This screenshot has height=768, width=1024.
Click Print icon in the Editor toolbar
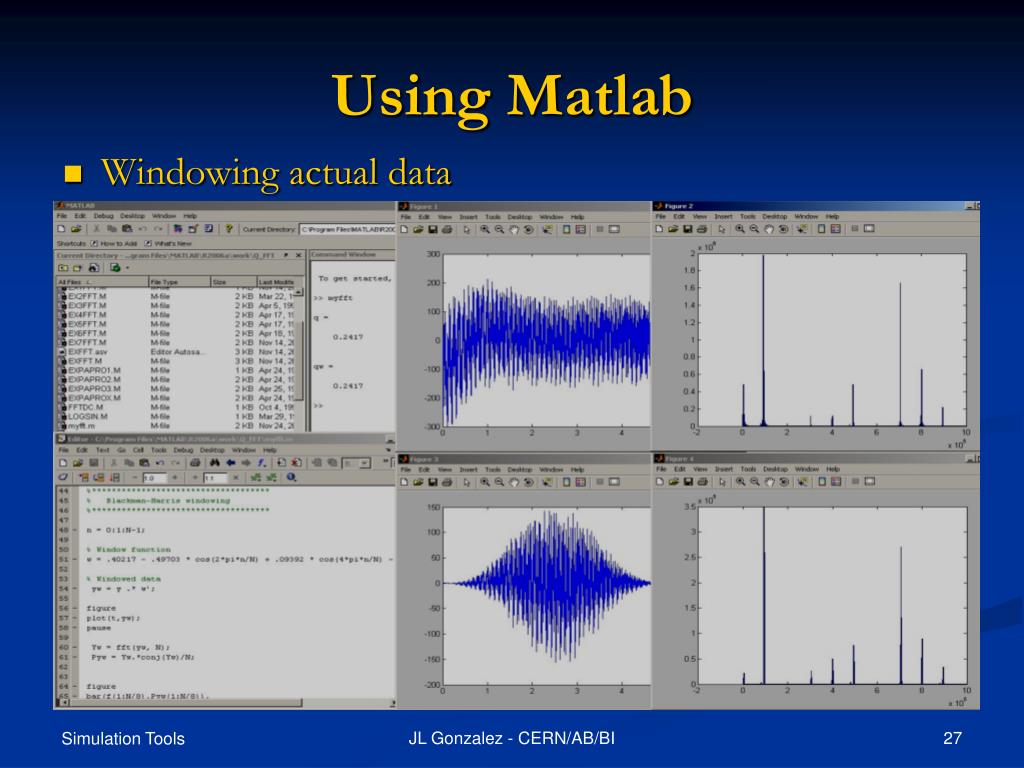pyautogui.click(x=195, y=462)
